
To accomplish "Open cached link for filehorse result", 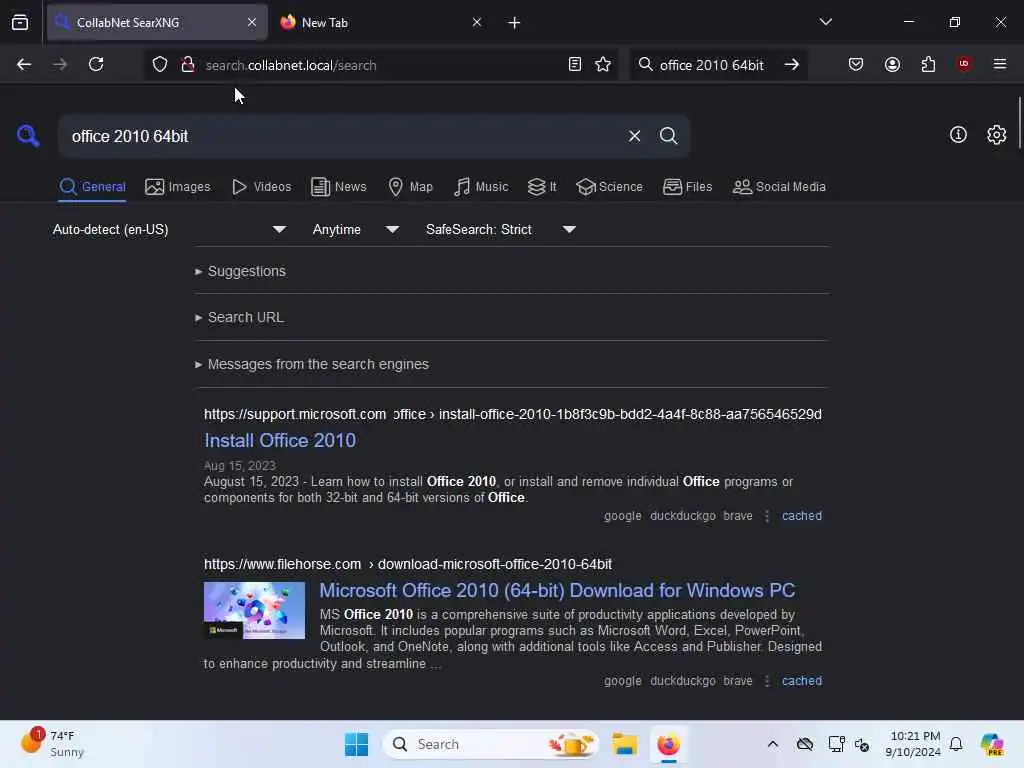I will pyautogui.click(x=802, y=680).
